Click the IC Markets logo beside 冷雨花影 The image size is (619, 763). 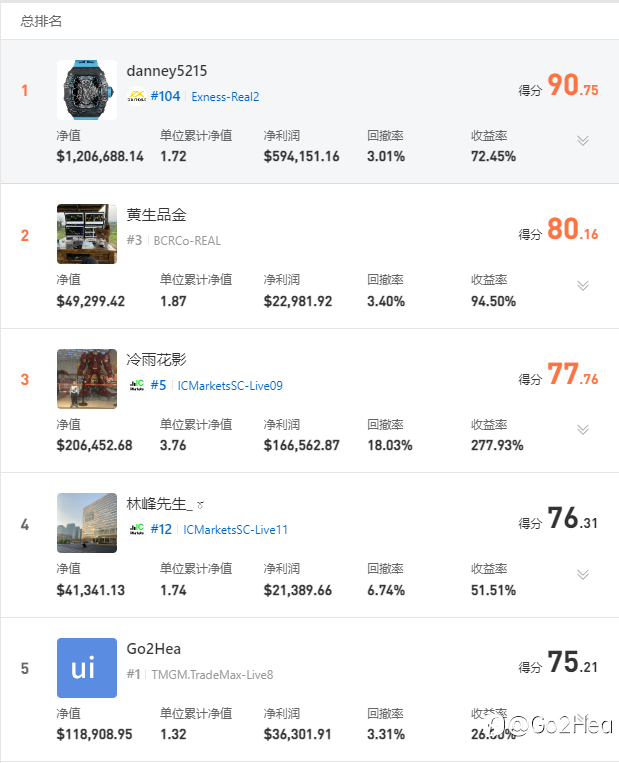click(x=137, y=386)
